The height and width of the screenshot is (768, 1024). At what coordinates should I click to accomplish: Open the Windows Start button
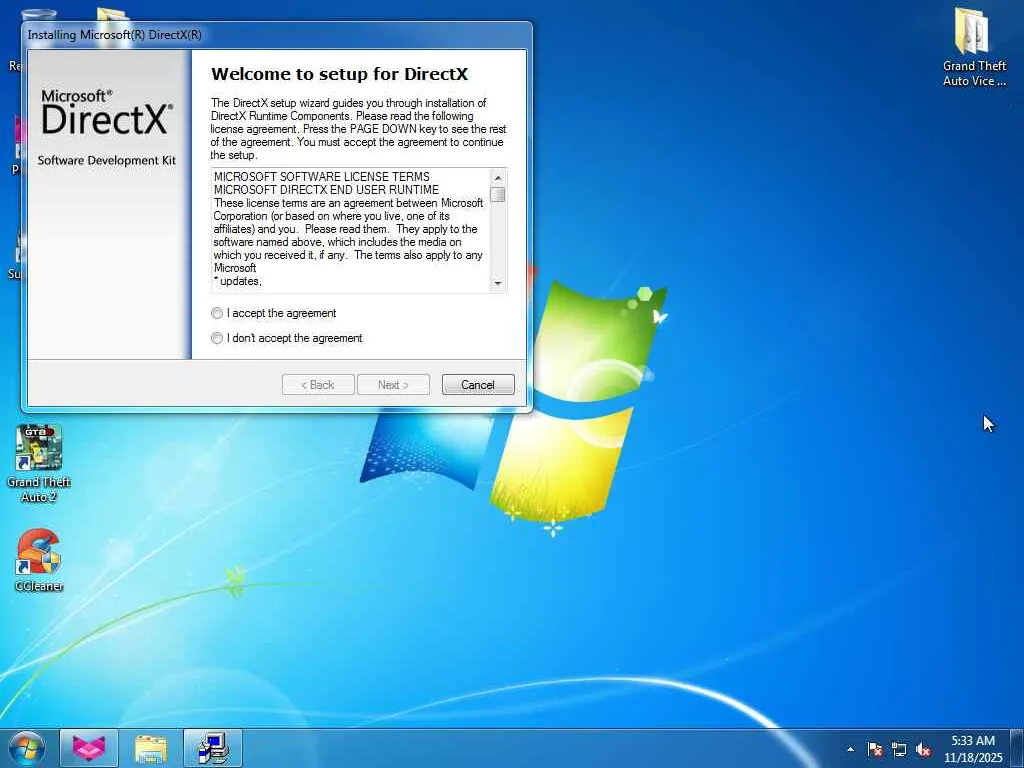[27, 748]
